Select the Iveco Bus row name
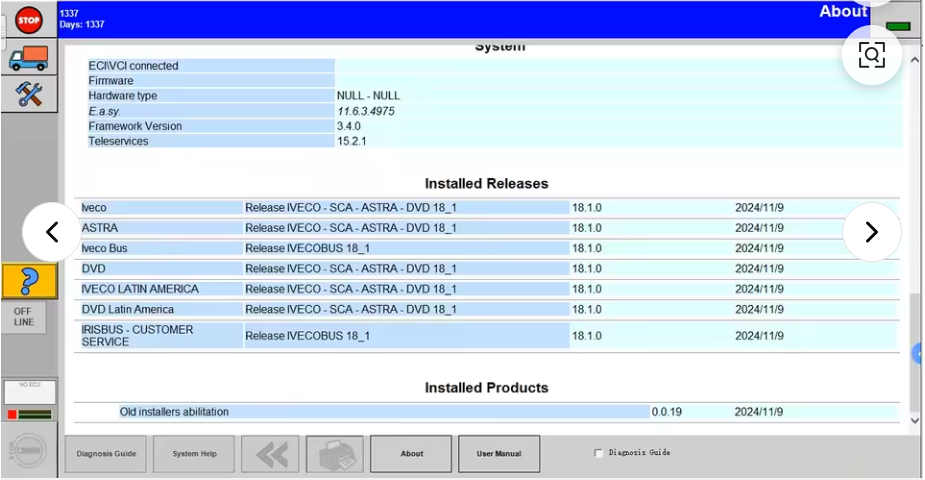The height and width of the screenshot is (480, 925). point(104,248)
